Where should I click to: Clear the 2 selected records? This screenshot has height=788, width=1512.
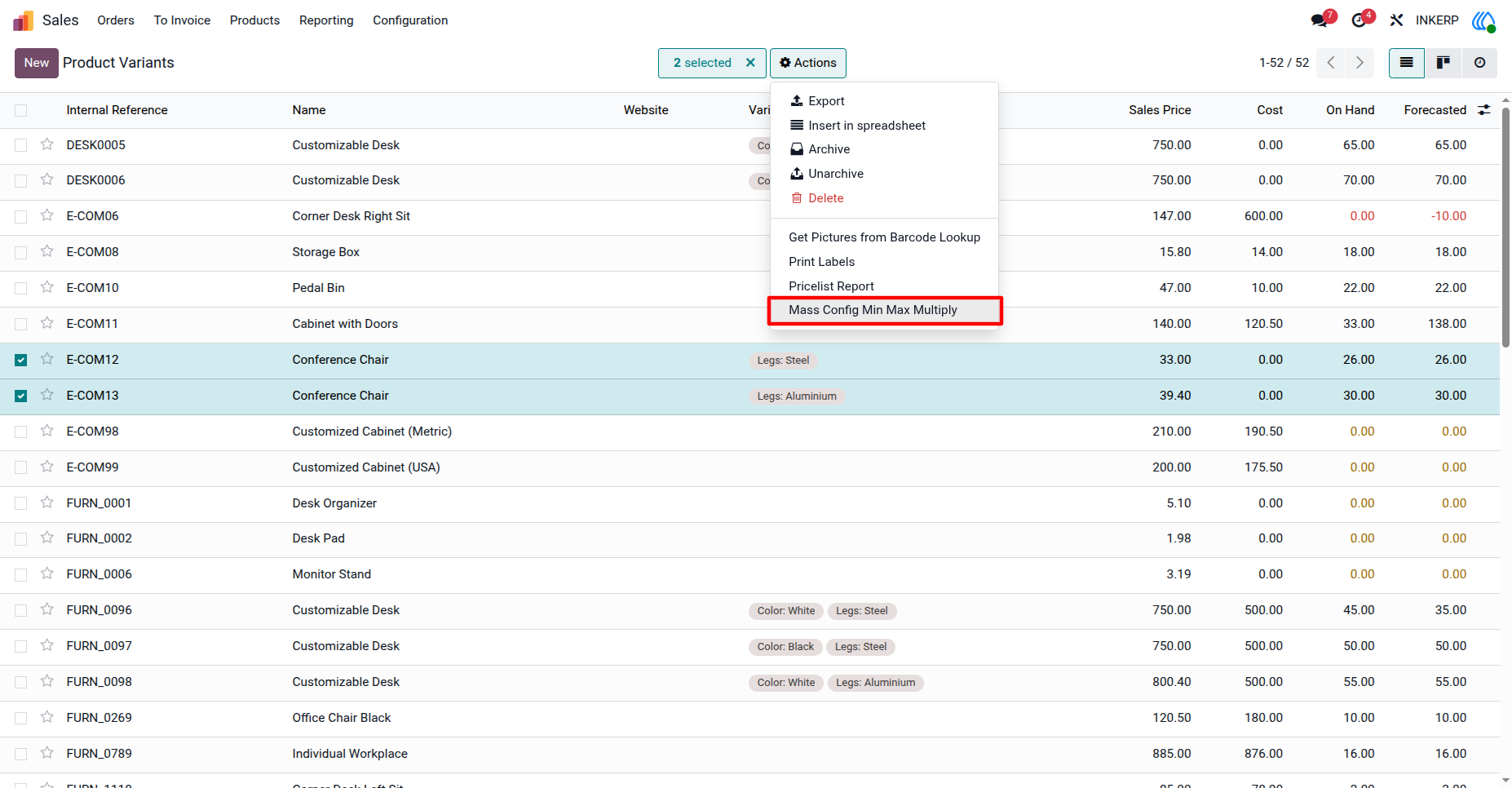coord(750,63)
